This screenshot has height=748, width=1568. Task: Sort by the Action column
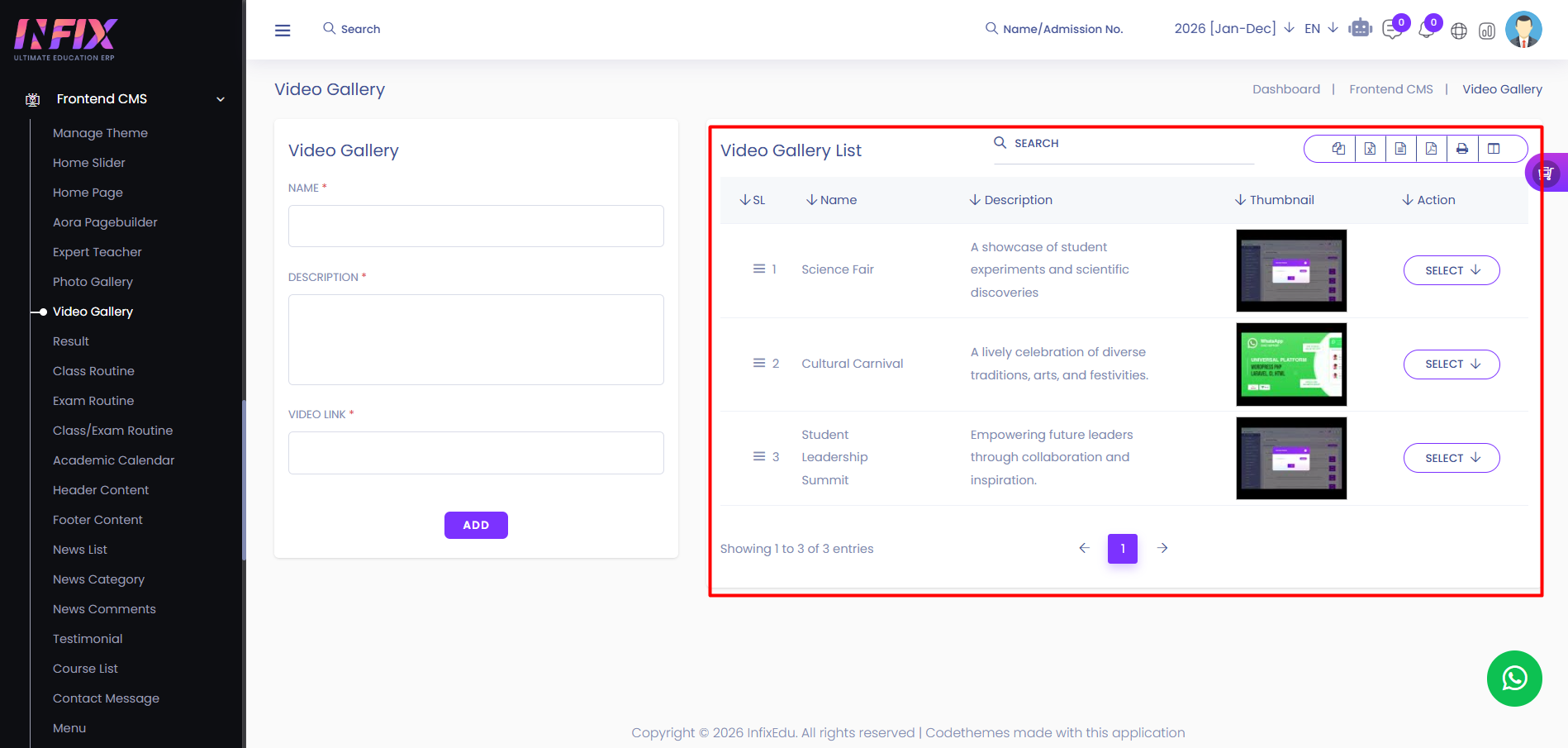(1428, 200)
